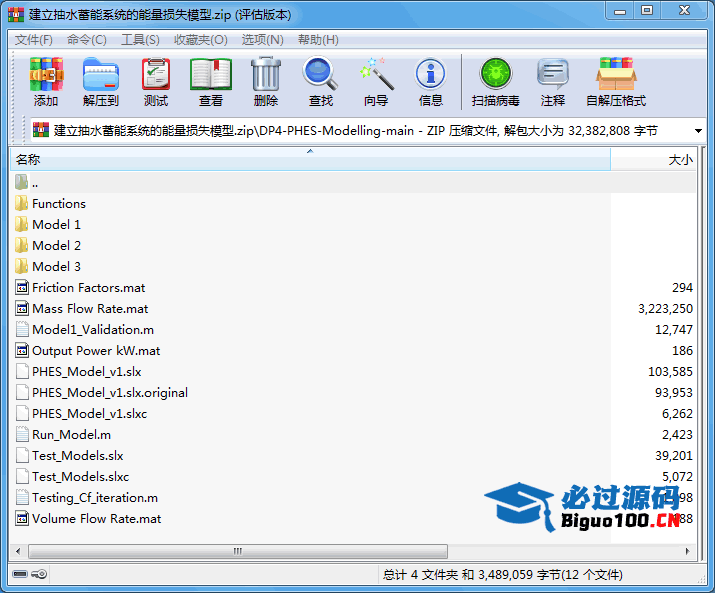Select file Mass Flow Rate.mat
Screen dimensions: 715x593
(90, 308)
